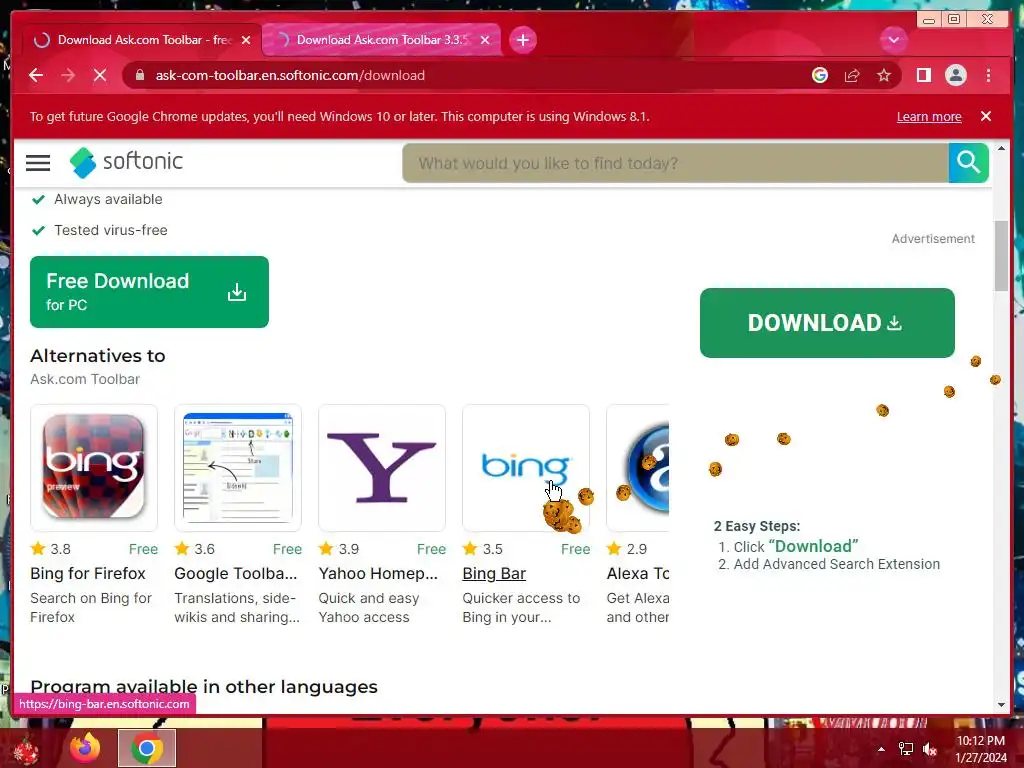Click the green DOWNLOAD advertisement button
1024x768 pixels.
(827, 323)
